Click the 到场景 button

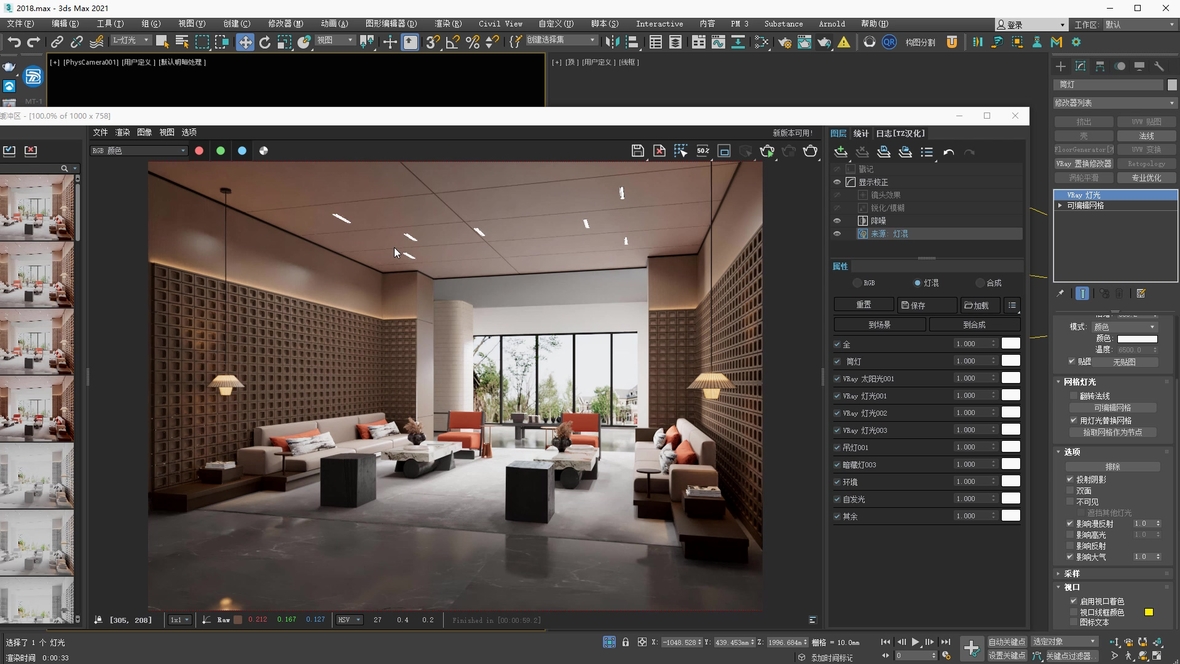[879, 324]
